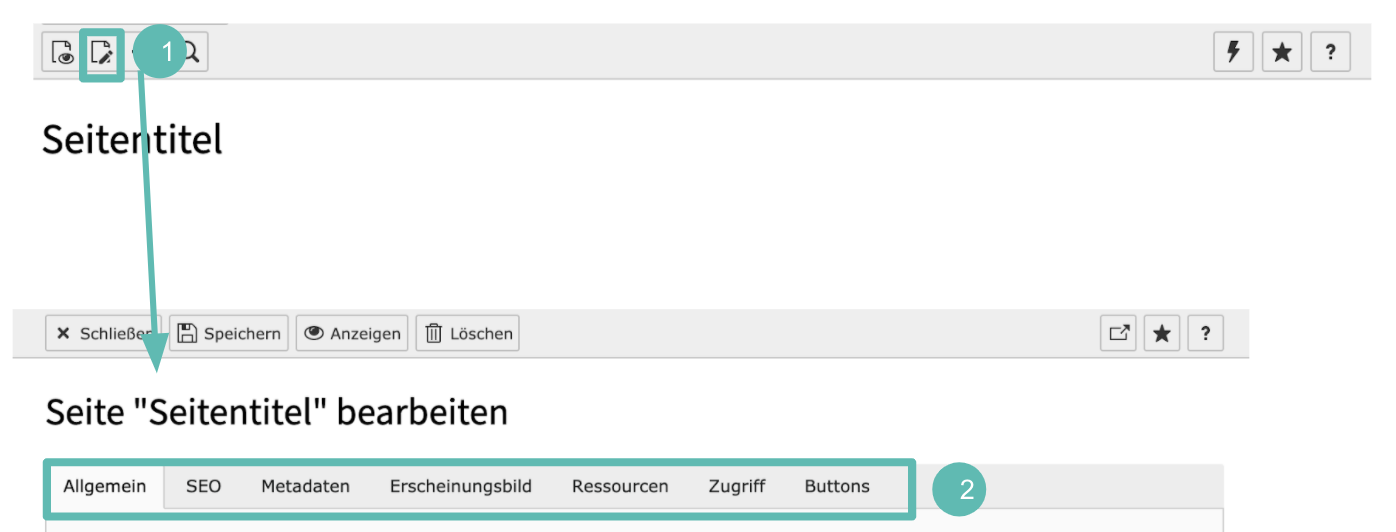
Task: Switch to the SEO tab
Action: click(x=203, y=487)
